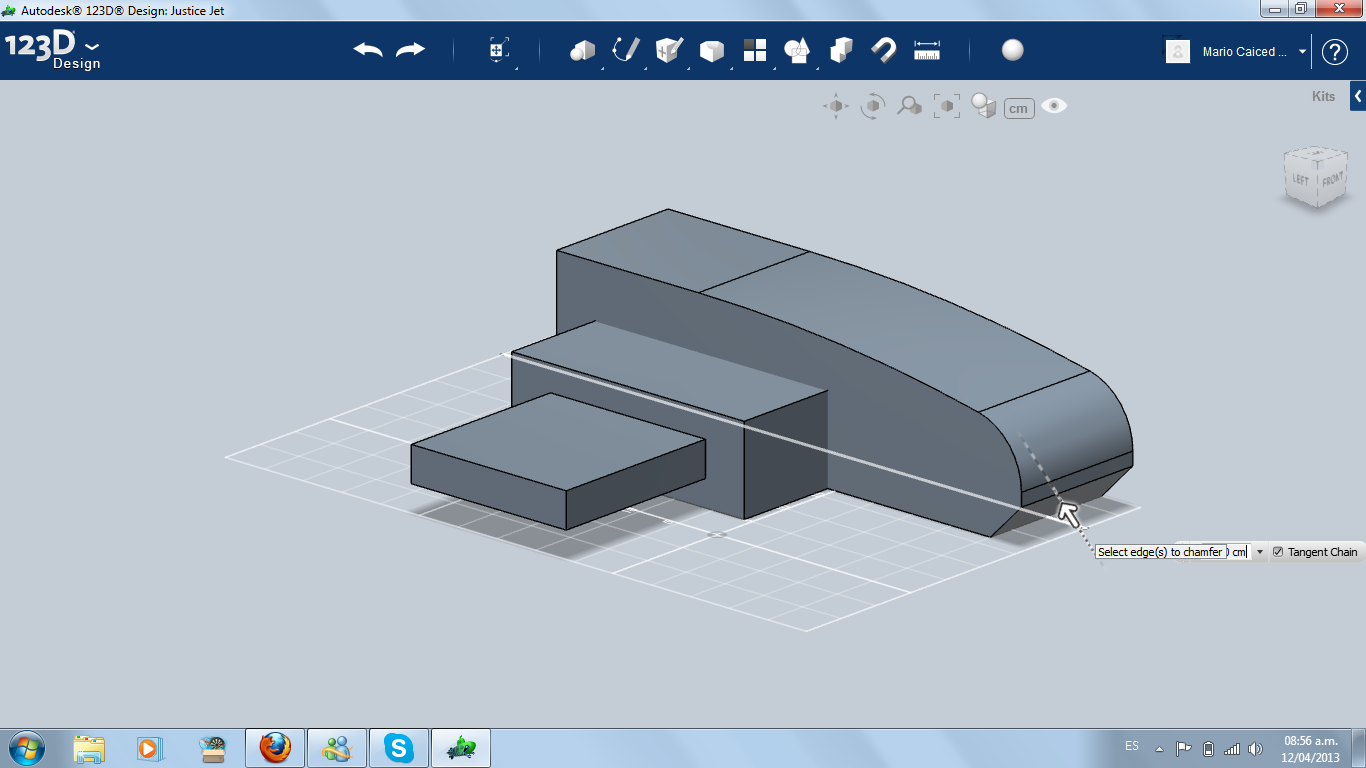1366x768 pixels.
Task: Expand the Mario Caiced account dropdown
Action: click(1303, 51)
